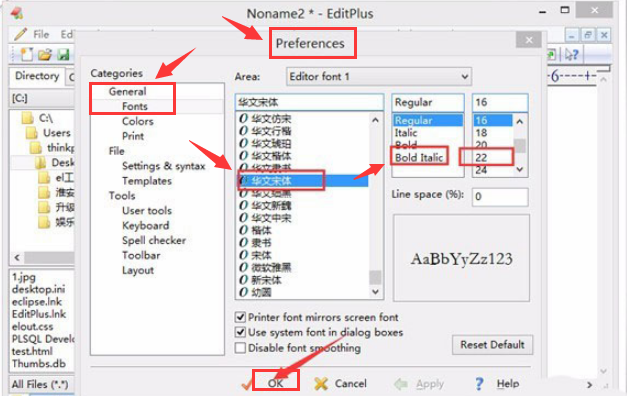Click Thumbs.db in file list

pyautogui.click(x=38, y=364)
